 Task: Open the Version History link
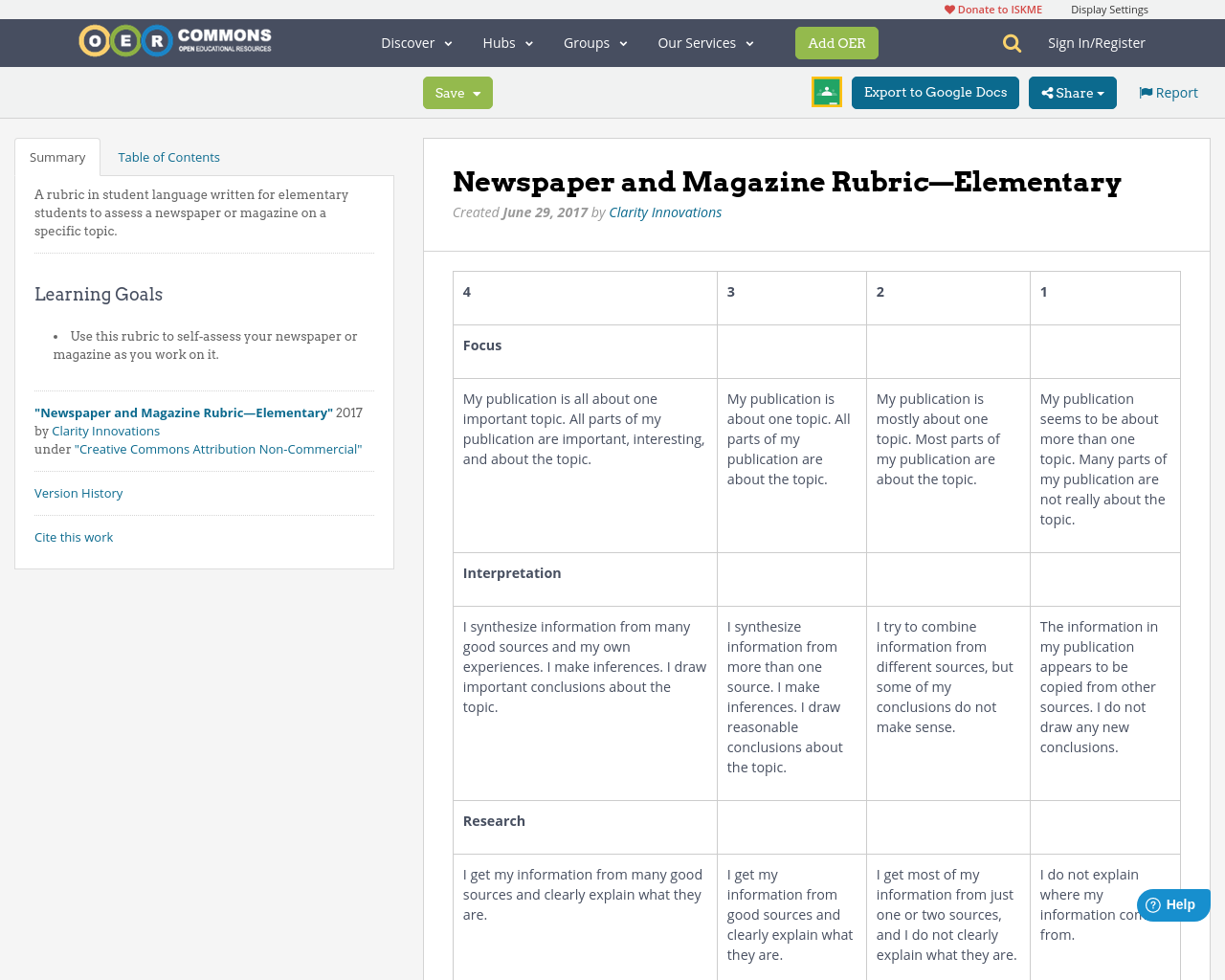click(78, 492)
